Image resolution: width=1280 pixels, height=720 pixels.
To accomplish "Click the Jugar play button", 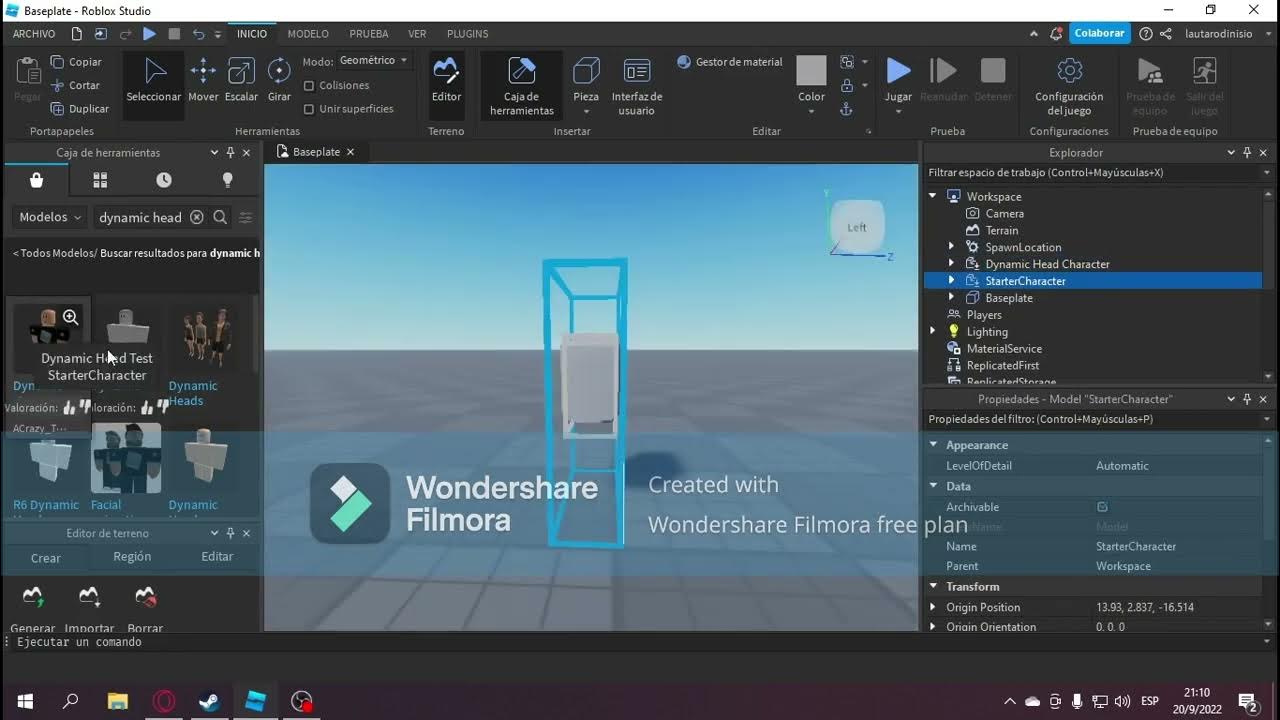I will point(898,80).
